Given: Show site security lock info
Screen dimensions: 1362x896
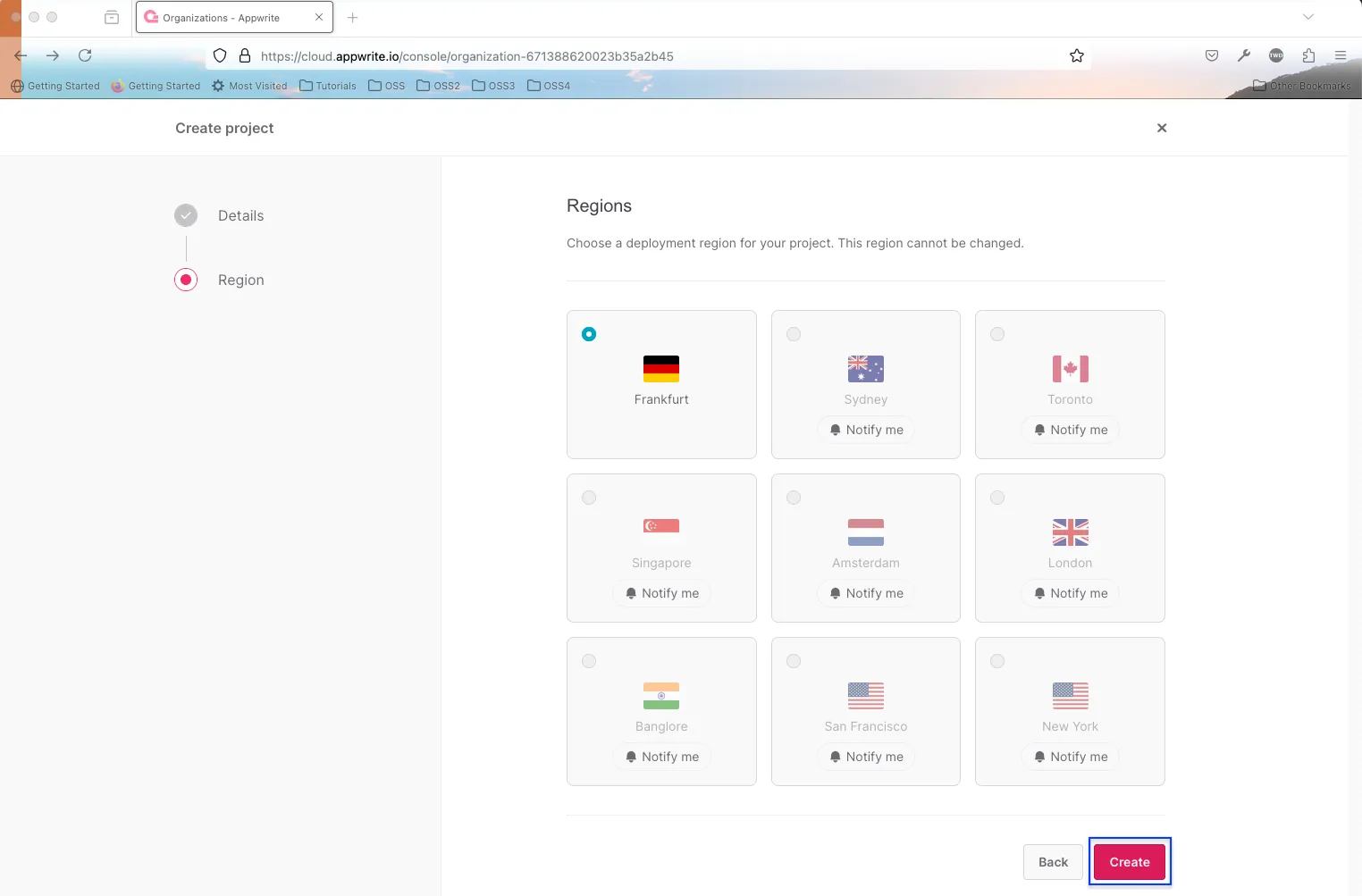Looking at the screenshot, I should click(x=245, y=55).
